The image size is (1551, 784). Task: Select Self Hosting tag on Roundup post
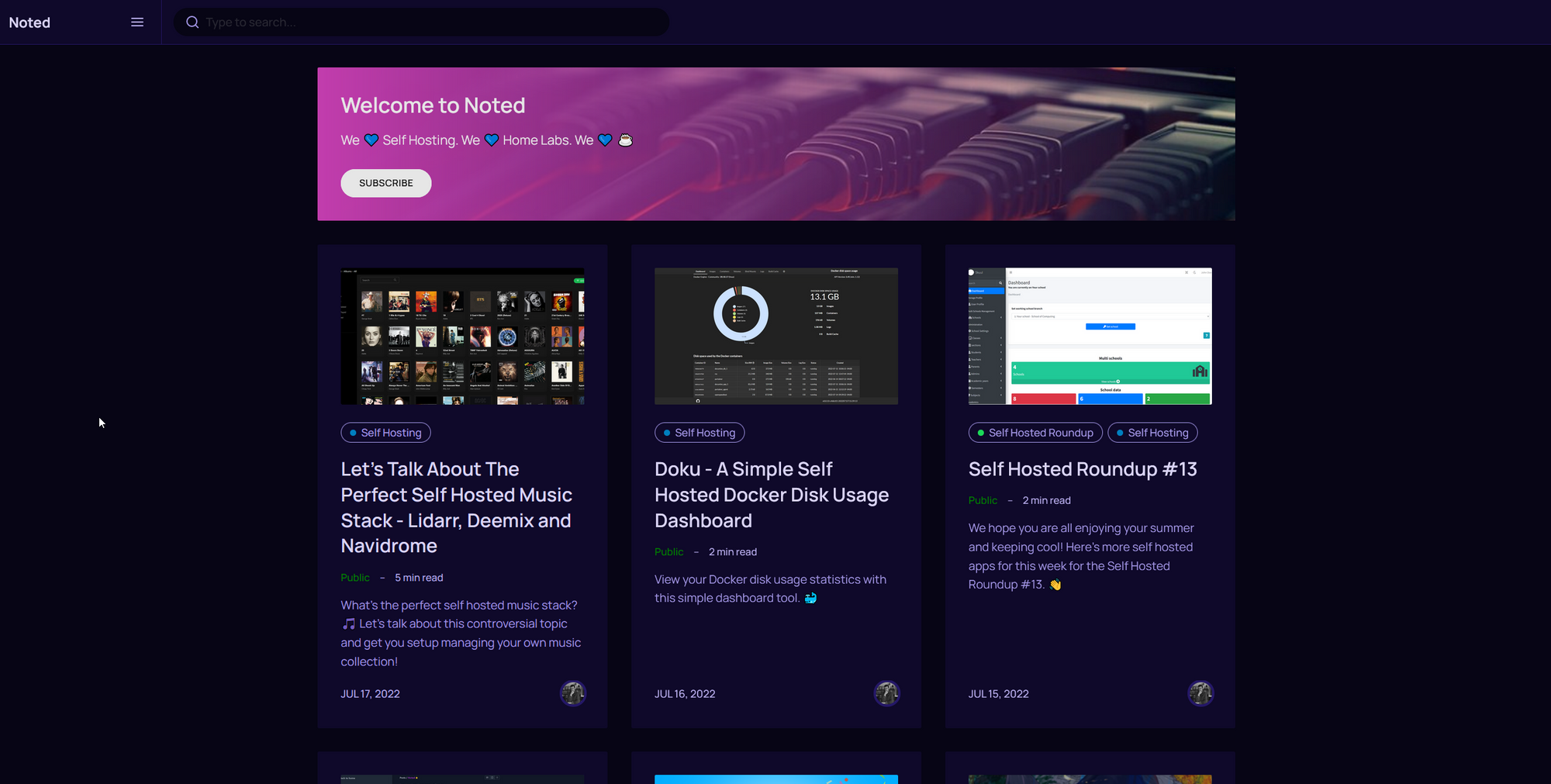click(x=1152, y=433)
